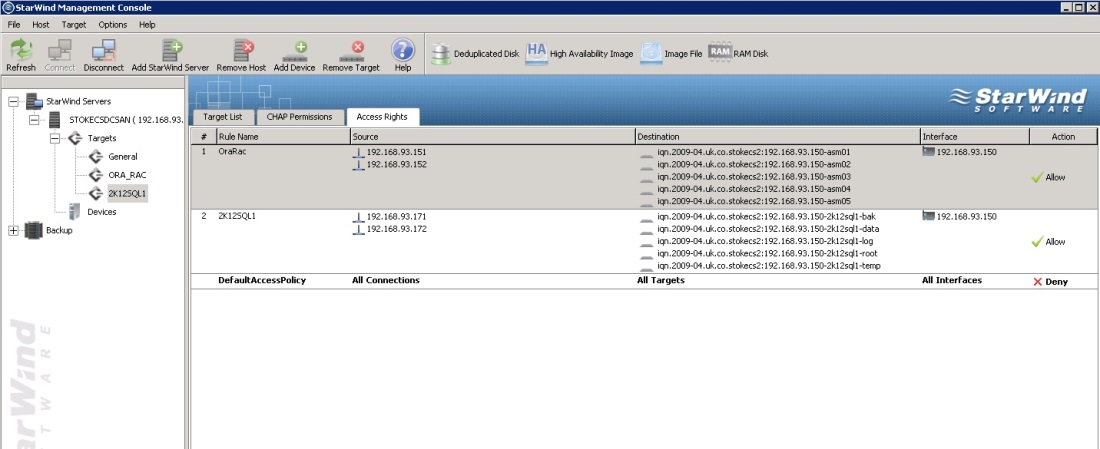Click the Devices node icon

74,211
